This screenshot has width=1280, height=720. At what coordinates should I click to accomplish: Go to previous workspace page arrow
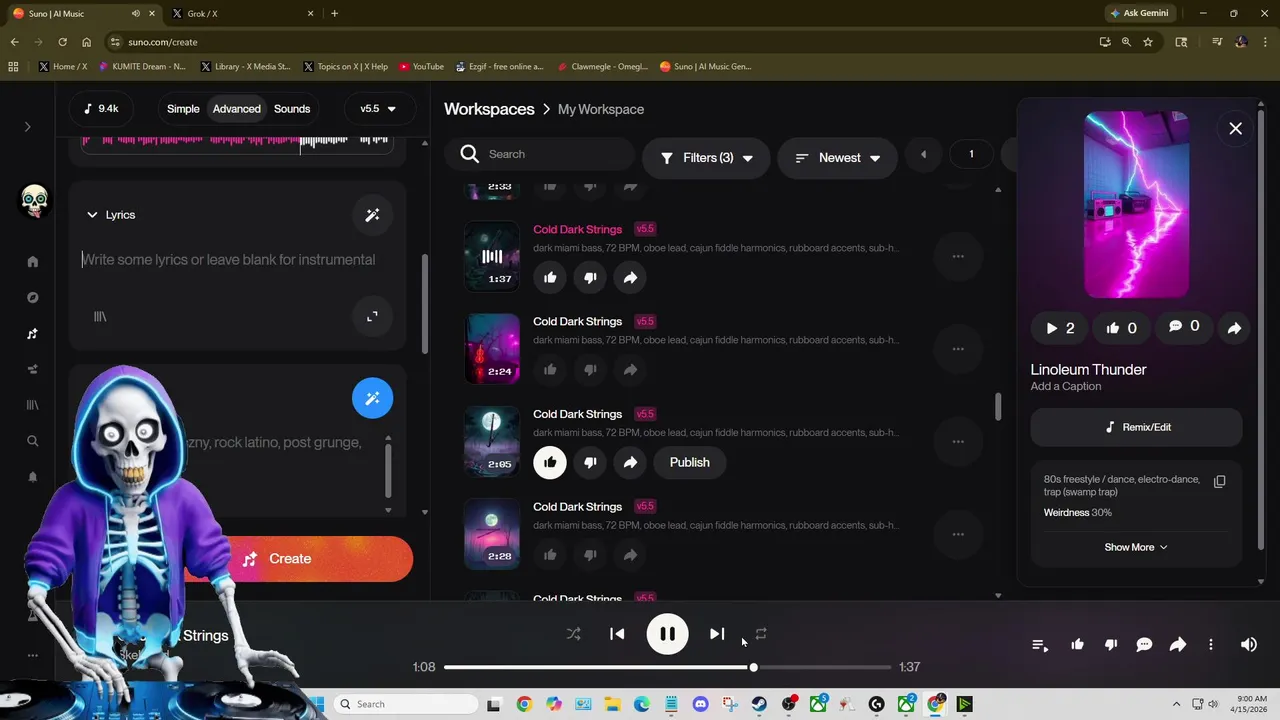coord(923,154)
